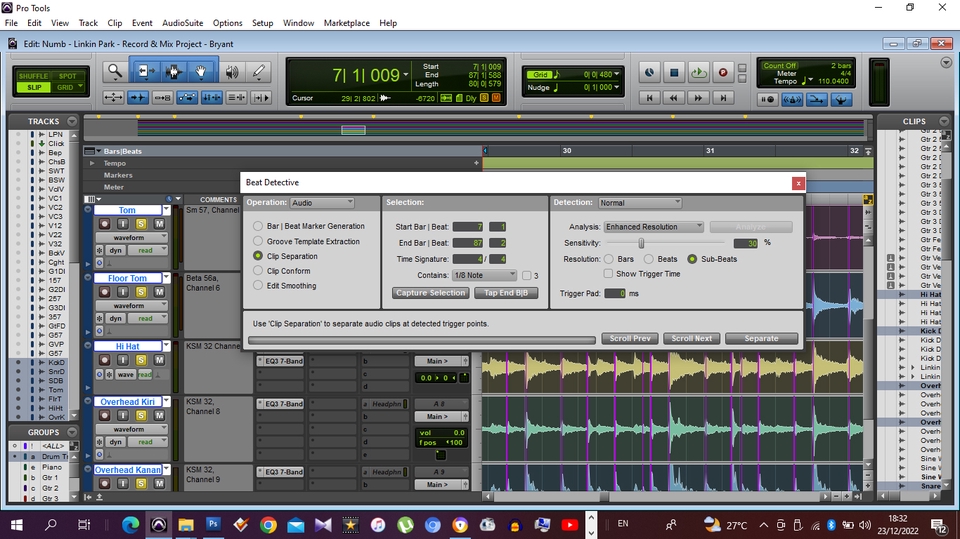The height and width of the screenshot is (539, 960).
Task: Select the Scrubber speaker tool
Action: [x=231, y=72]
